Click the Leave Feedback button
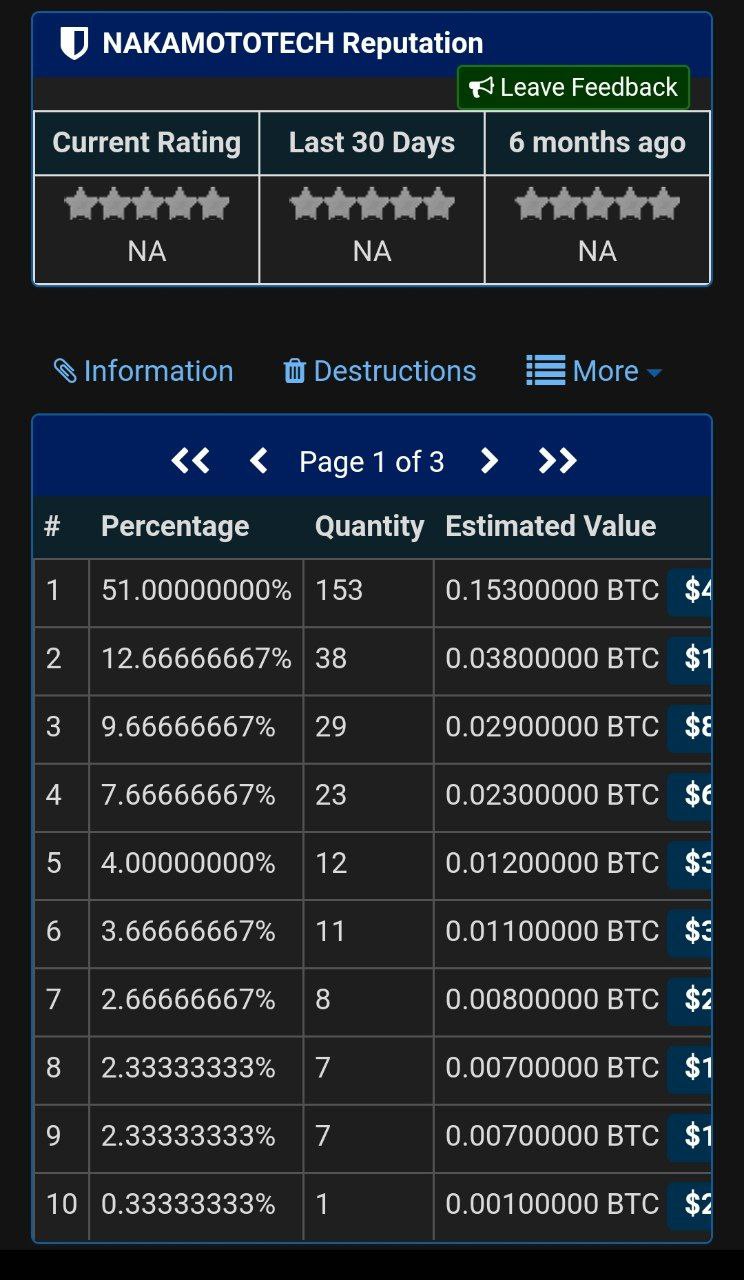This screenshot has width=744, height=1280. pyautogui.click(x=573, y=88)
